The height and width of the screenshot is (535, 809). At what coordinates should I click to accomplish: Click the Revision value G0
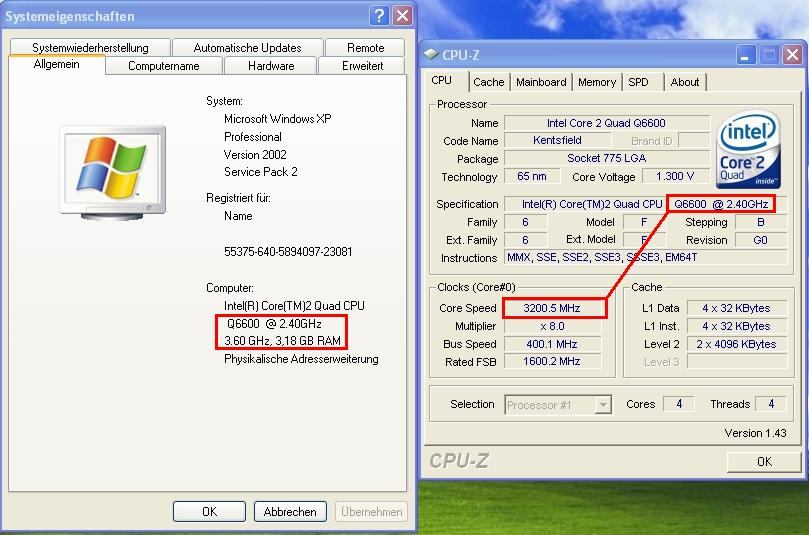coord(761,240)
